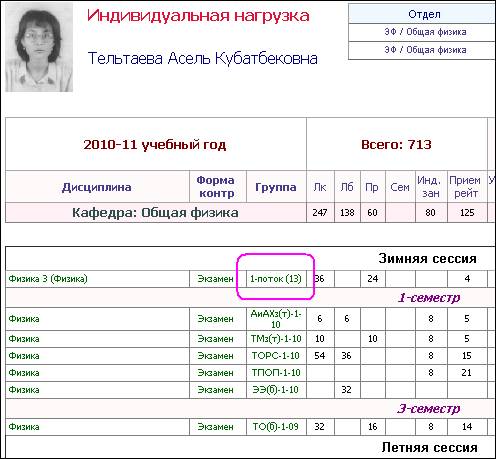Select group ТМз(т)-1-10
The width and height of the screenshot is (496, 459).
pyautogui.click(x=276, y=339)
